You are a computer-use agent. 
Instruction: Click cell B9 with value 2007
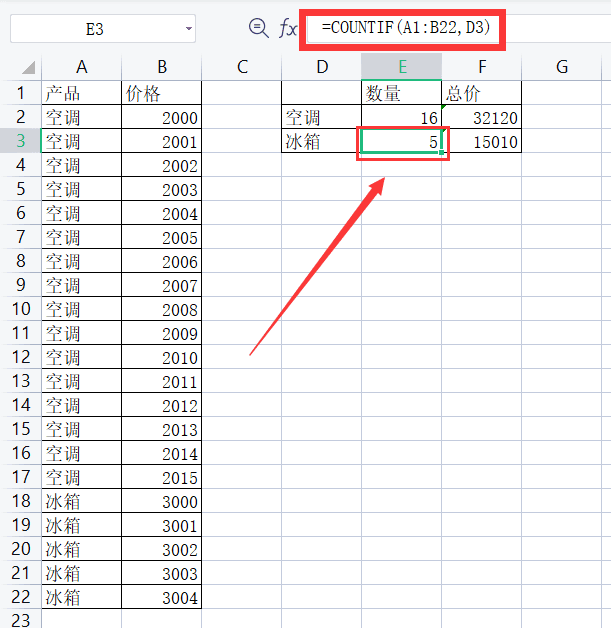(x=162, y=285)
